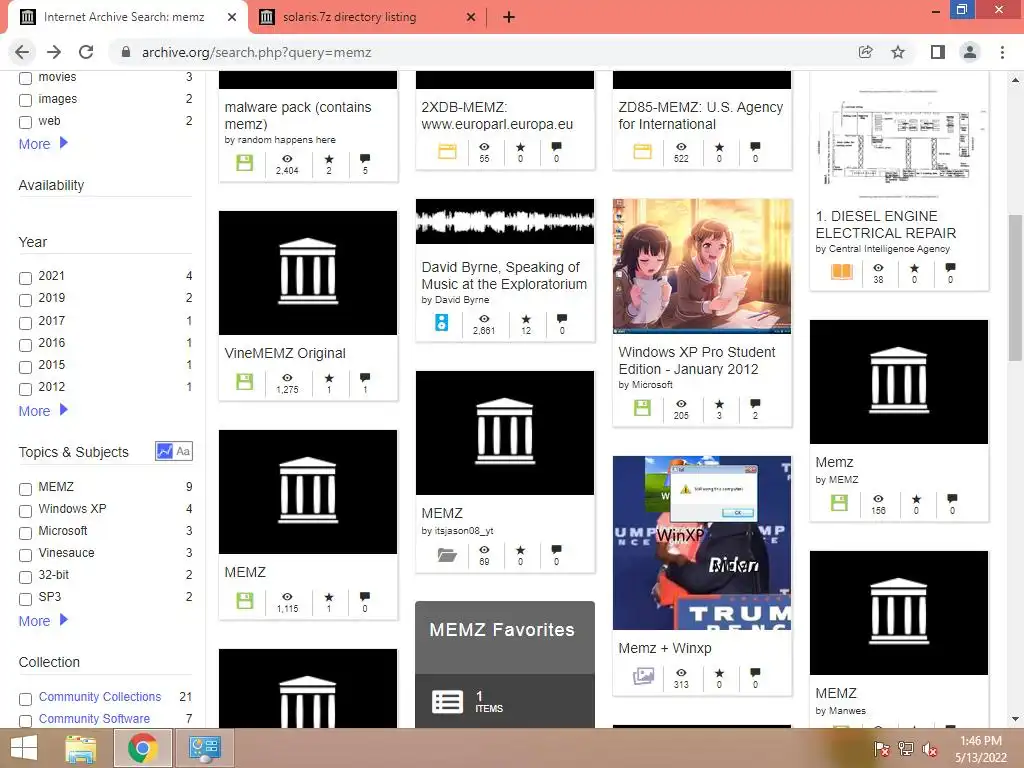Open a new browser tab
Image resolution: width=1024 pixels, height=768 pixels.
pos(509,17)
